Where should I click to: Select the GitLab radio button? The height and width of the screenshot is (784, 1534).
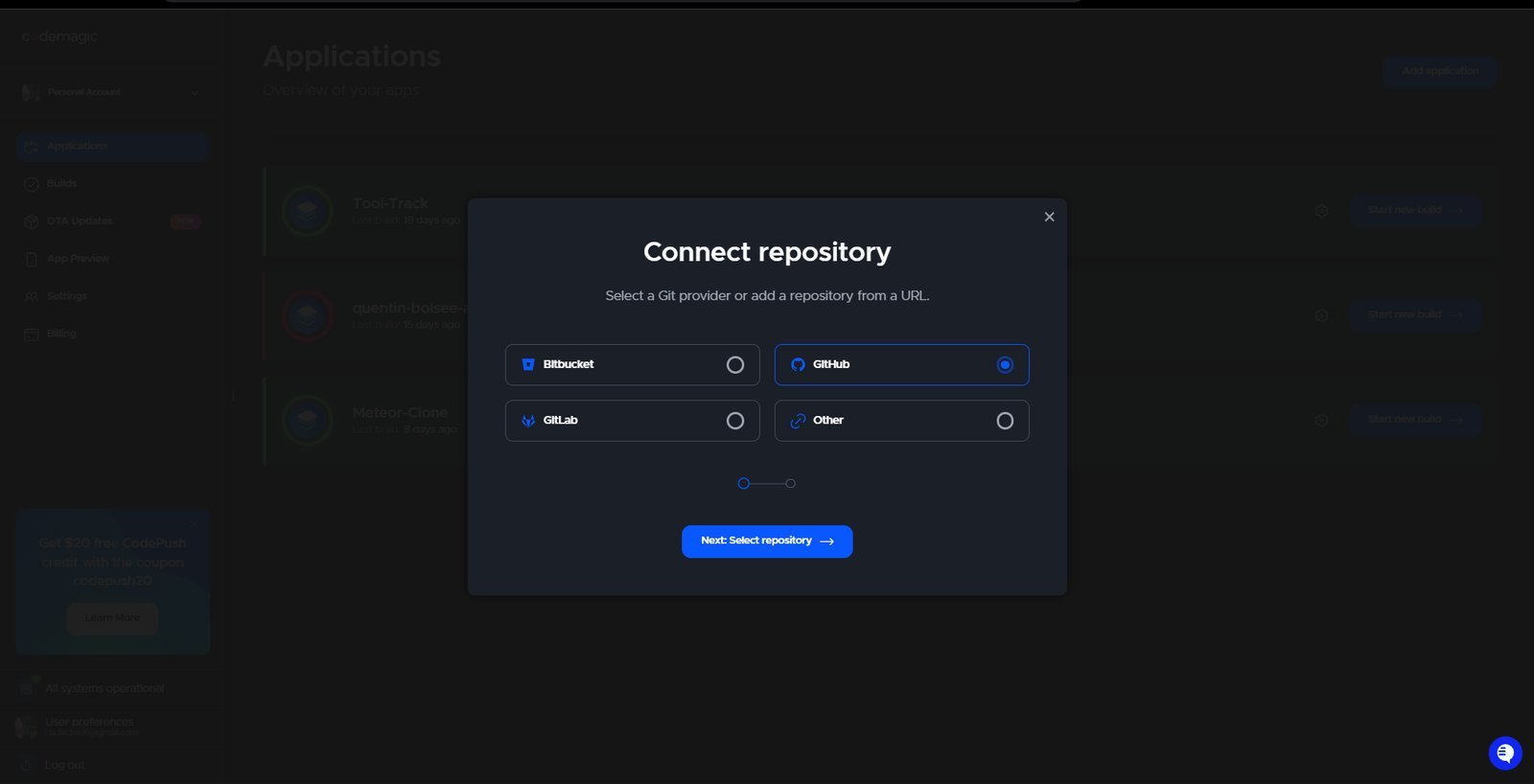pos(735,421)
